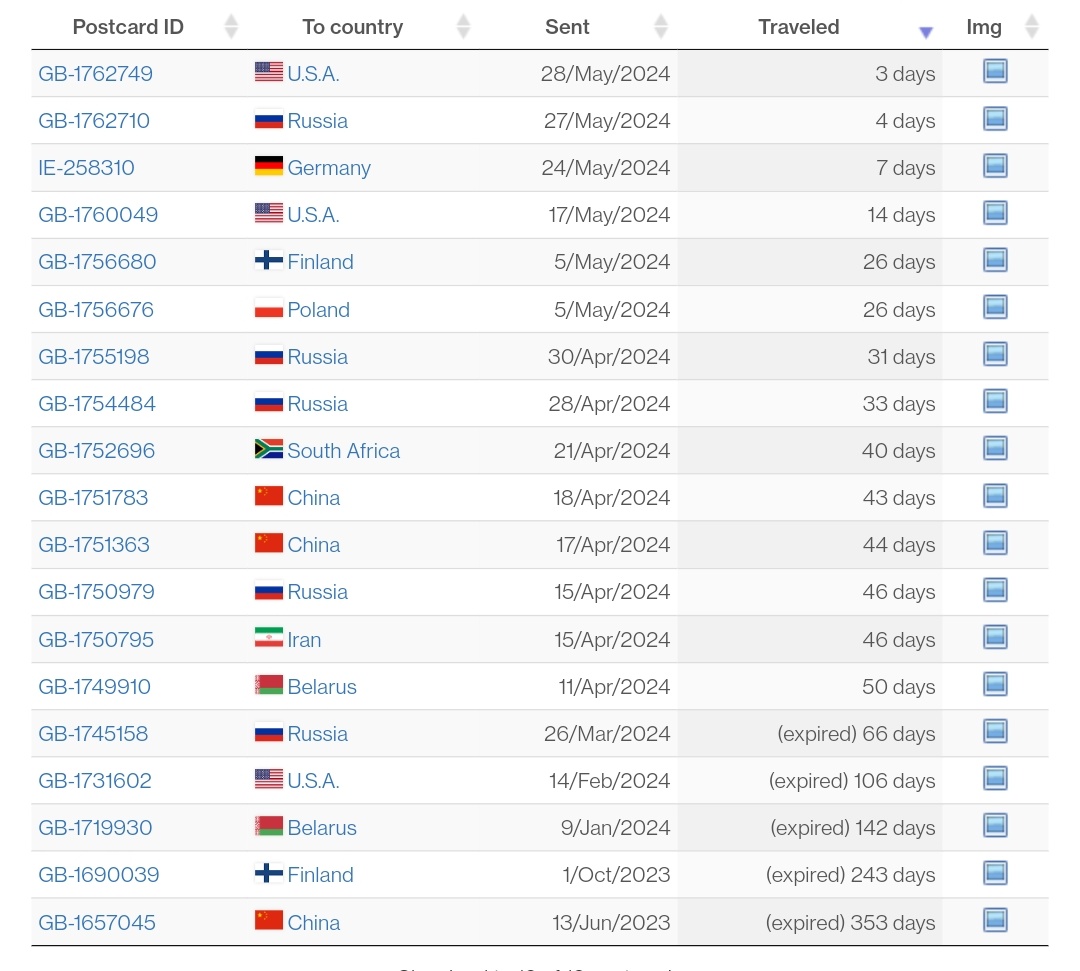The image size is (1080, 971).
Task: Sort by To country column header
Action: pos(352,27)
